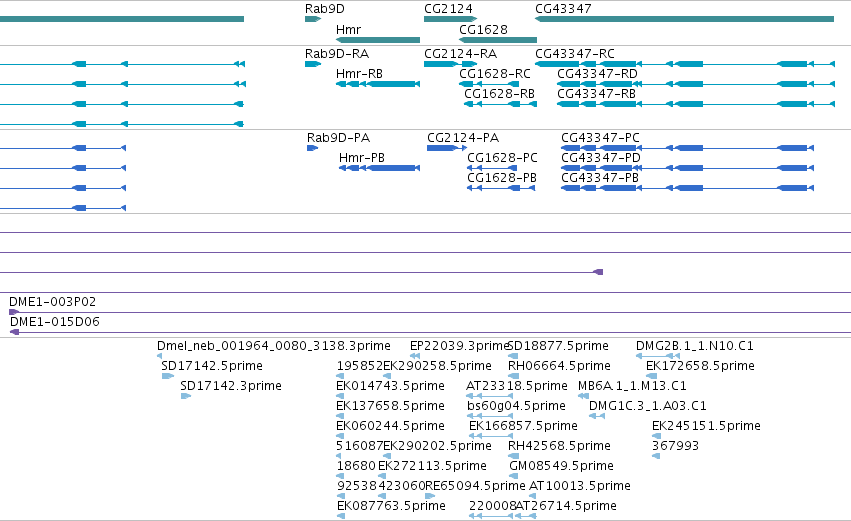
Task: Select EST RH06664.5prime
Action: [x=559, y=366]
